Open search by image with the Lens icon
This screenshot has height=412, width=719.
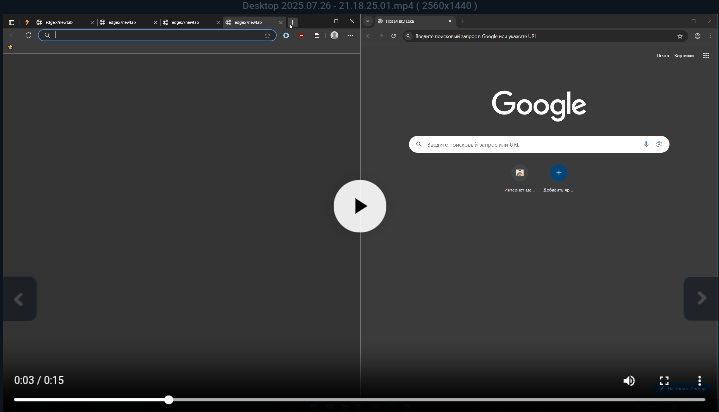tap(659, 144)
